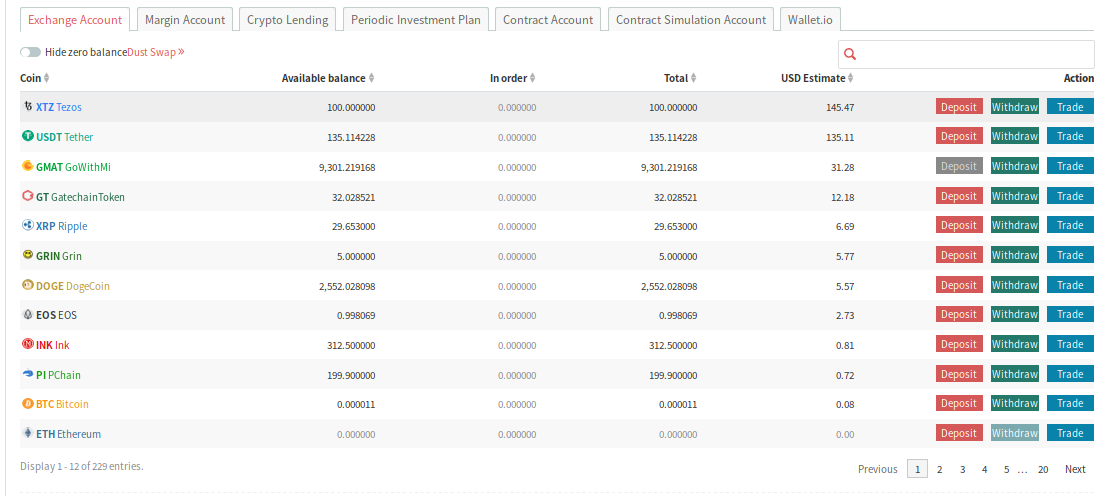Open the Periodic Investment Plan tab

point(415,20)
